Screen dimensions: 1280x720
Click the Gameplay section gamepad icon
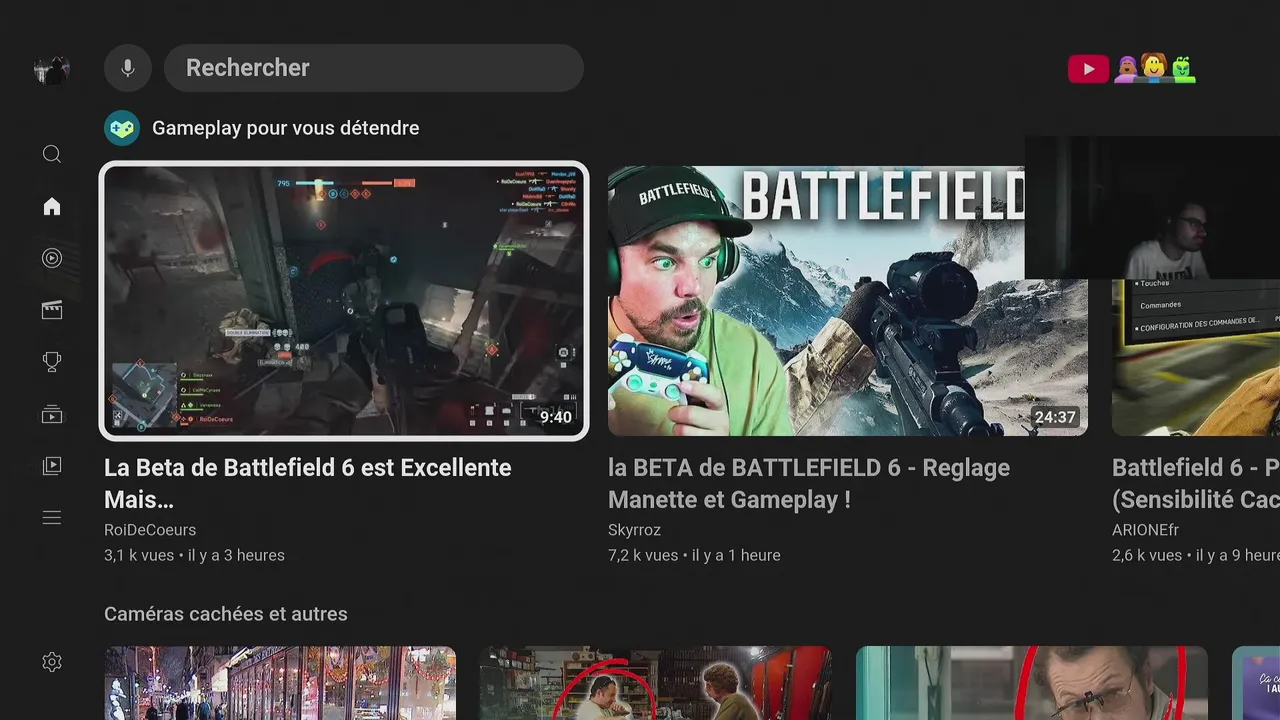(x=122, y=128)
